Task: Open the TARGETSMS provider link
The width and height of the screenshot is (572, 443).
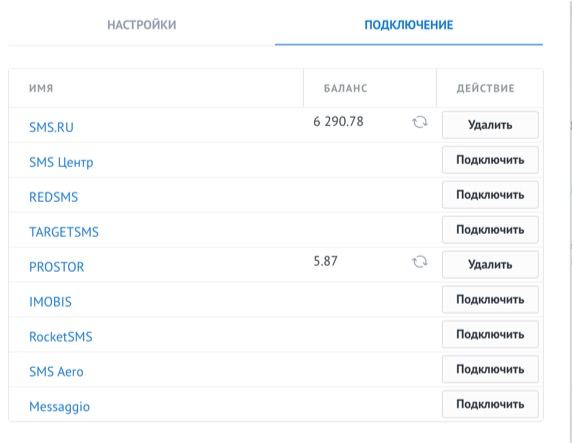Action: point(64,232)
